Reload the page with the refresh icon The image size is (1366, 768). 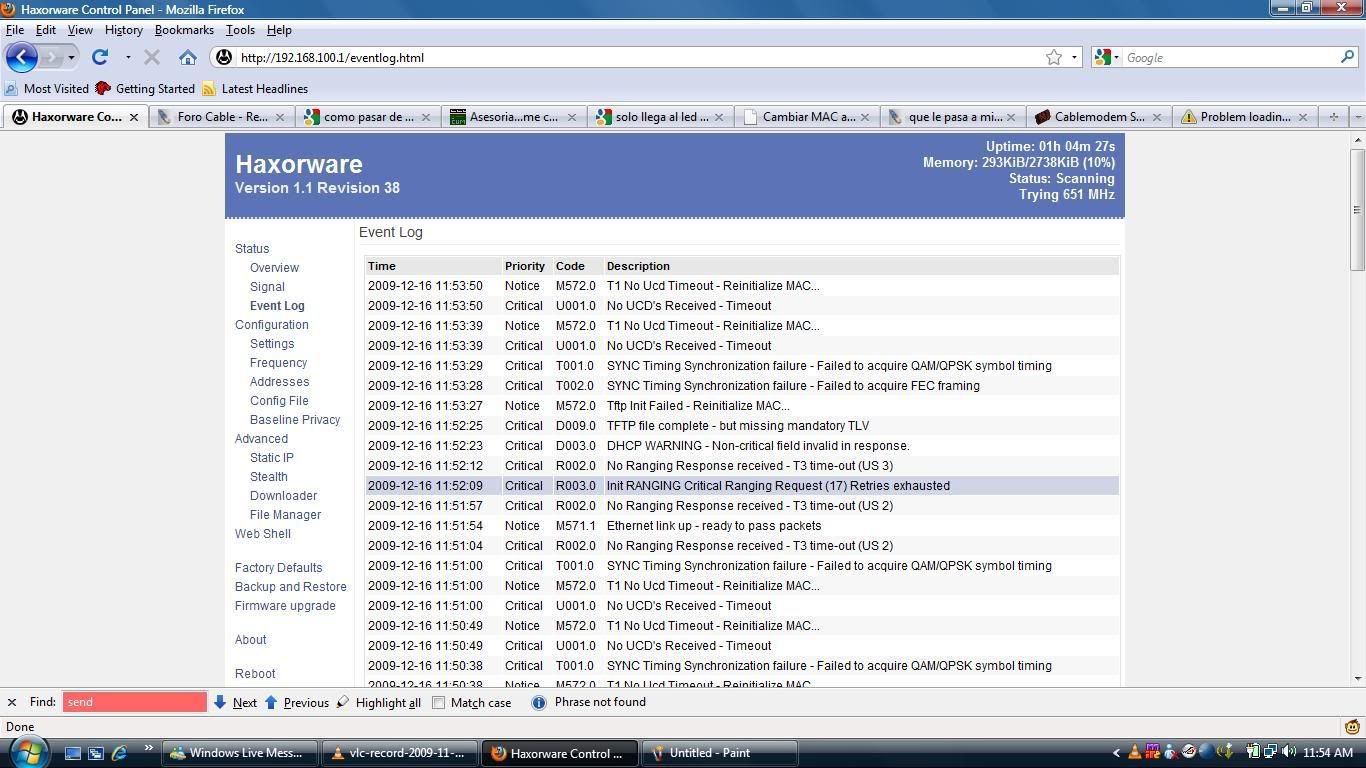(x=100, y=57)
